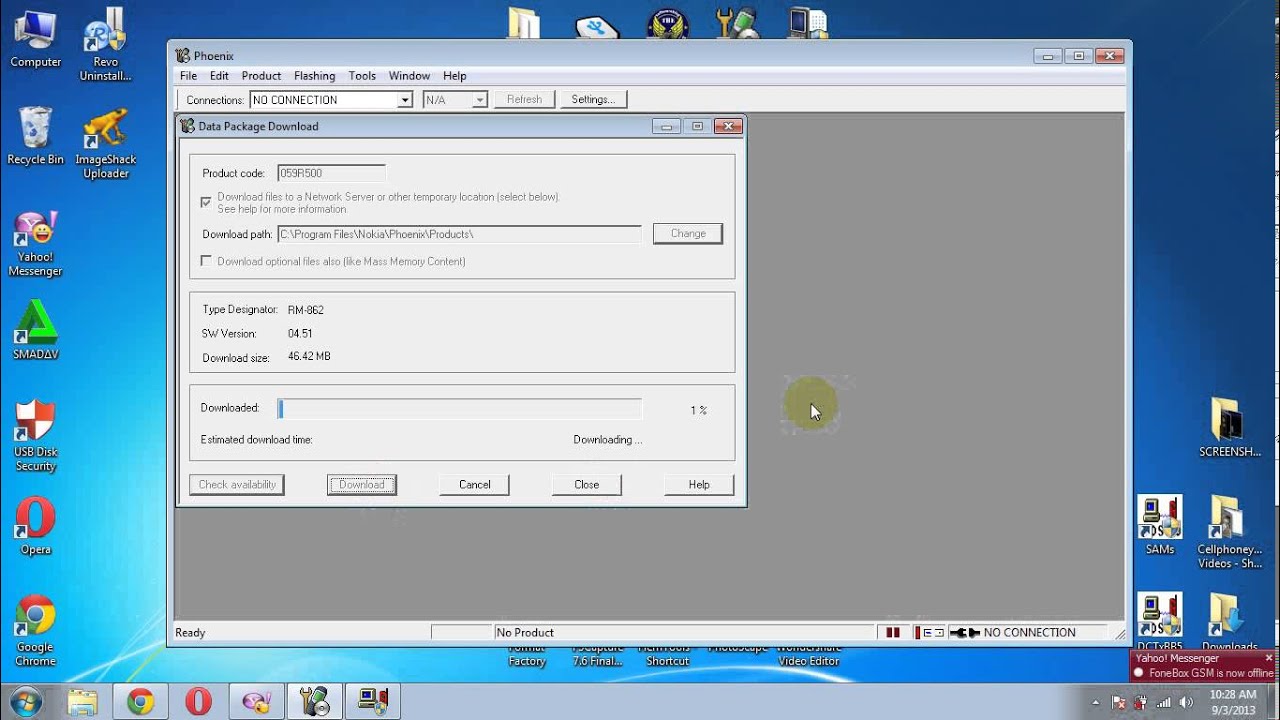
Task: Show hidden tray icons arrow
Action: click(1096, 702)
